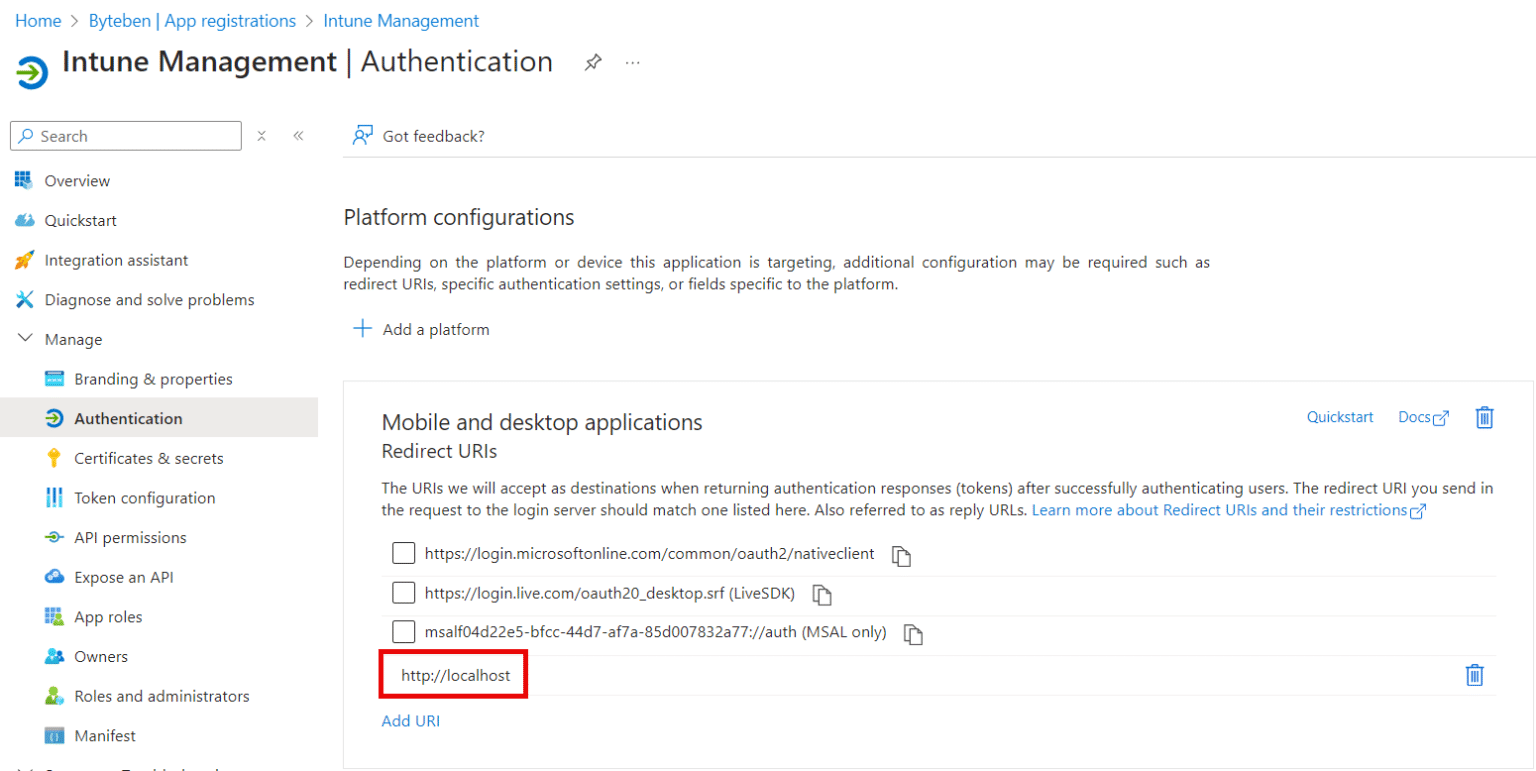
Task: Click the Add URI link
Action: [x=410, y=720]
